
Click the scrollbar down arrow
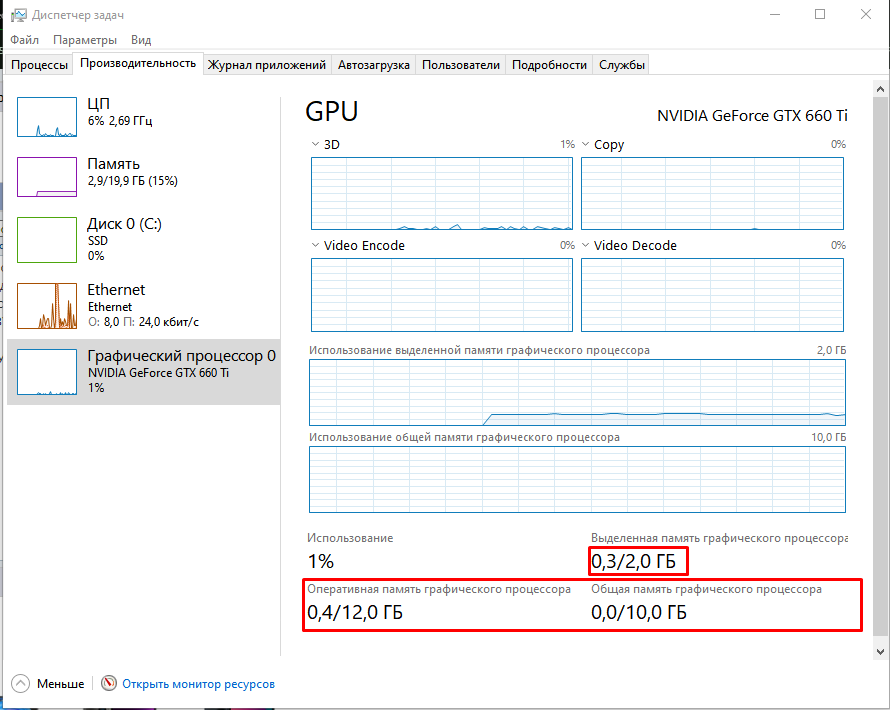880,652
